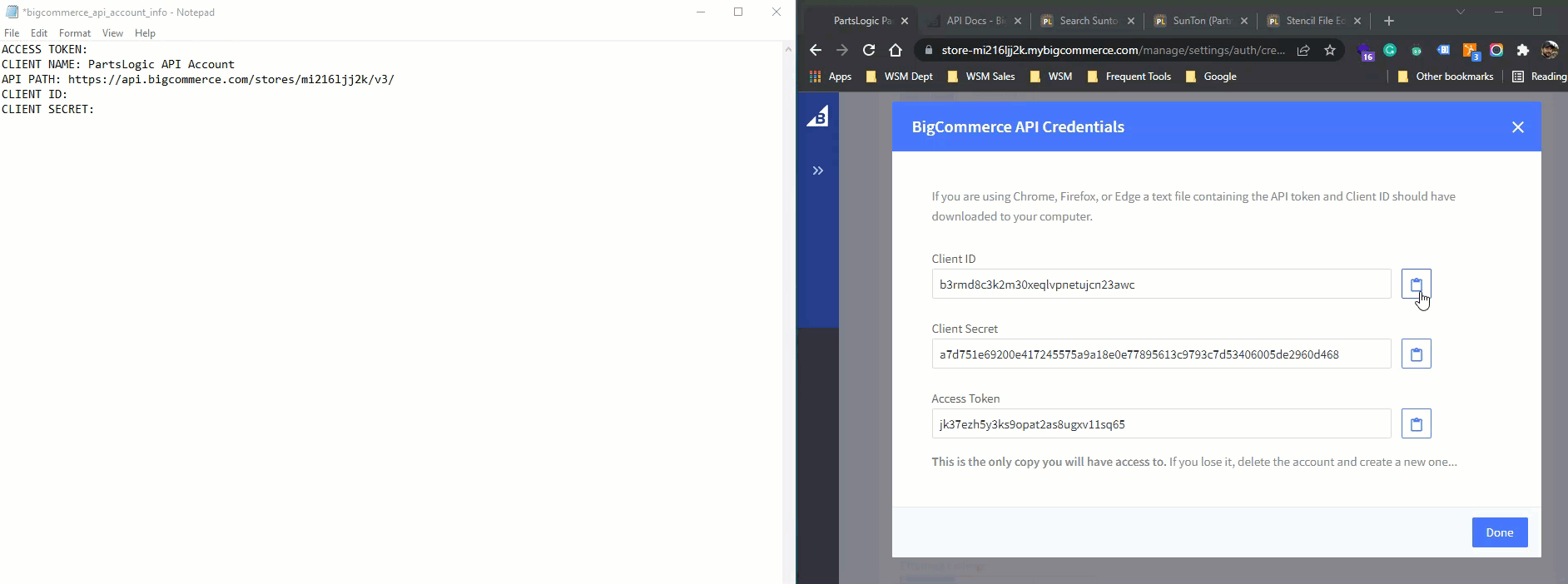Open Notepad Format menu
Viewport: 1568px width, 584px height.
75,33
